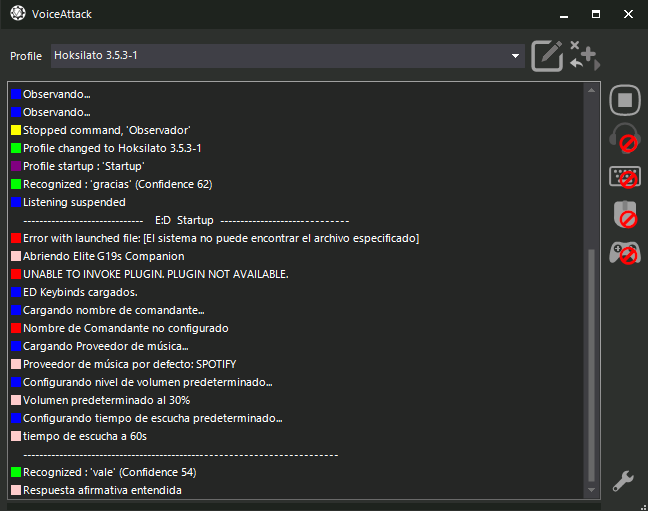Screen dimensions: 648x511
Task: Toggle keyboard shortcuts disabled icon
Action: (625, 177)
